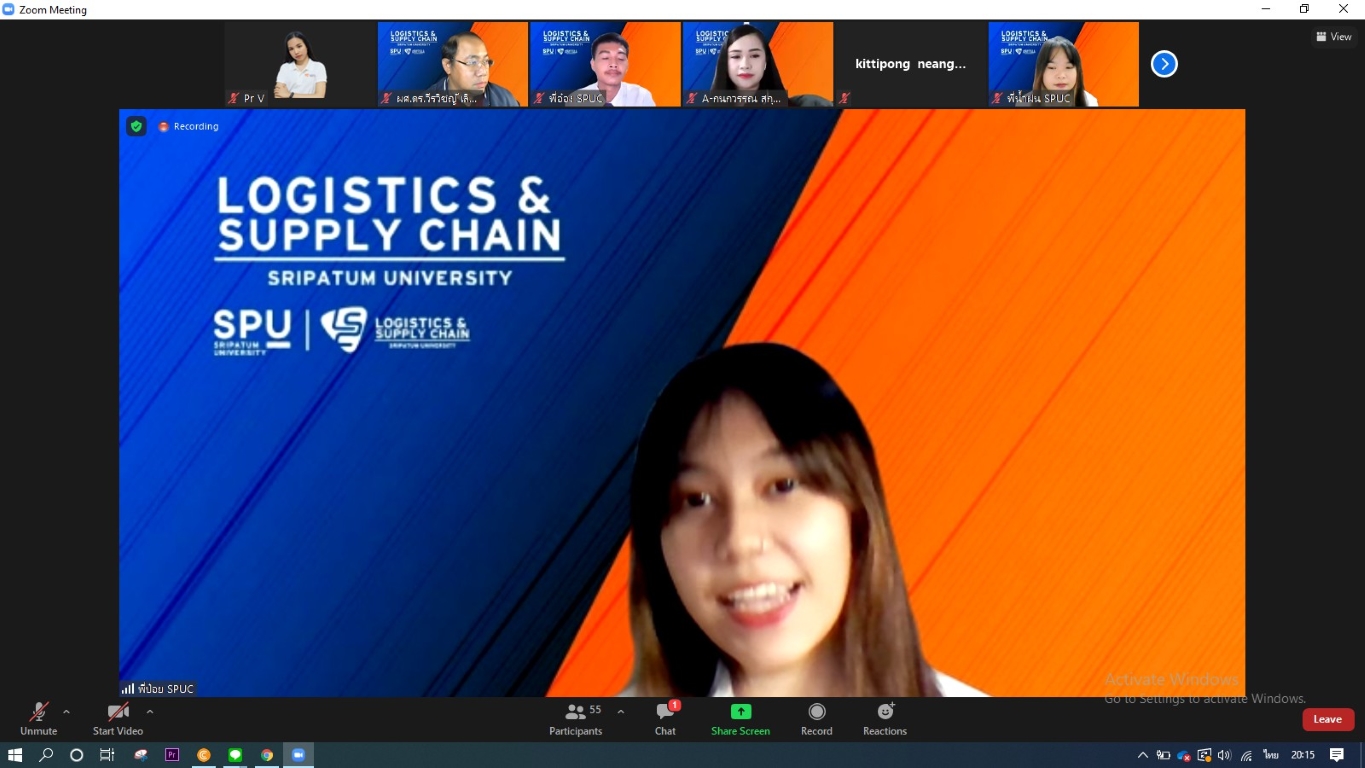The image size is (1365, 768).
Task: Start the video camera
Action: coord(118,718)
